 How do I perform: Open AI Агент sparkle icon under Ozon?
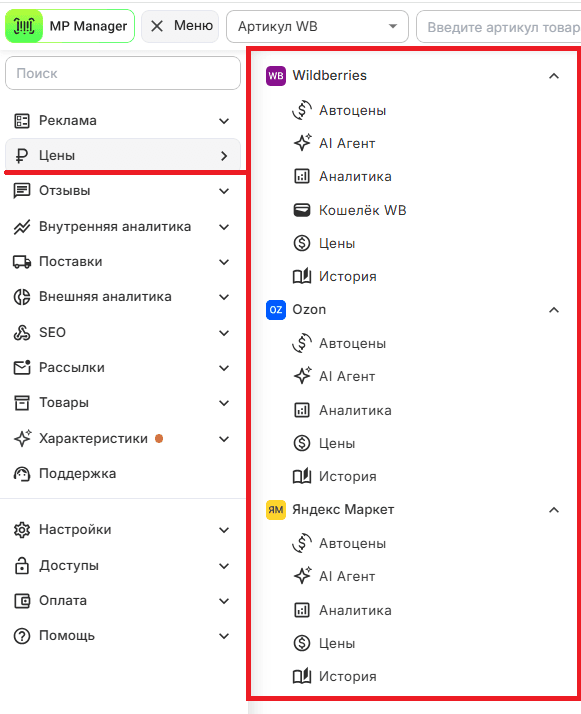(302, 376)
